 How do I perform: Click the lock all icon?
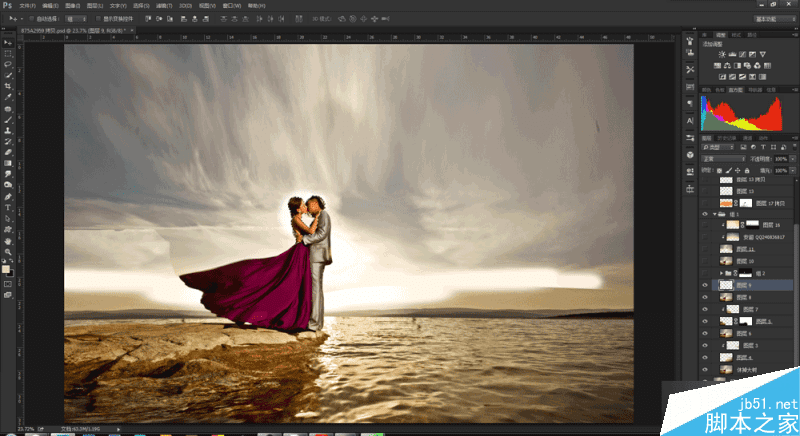click(x=747, y=170)
